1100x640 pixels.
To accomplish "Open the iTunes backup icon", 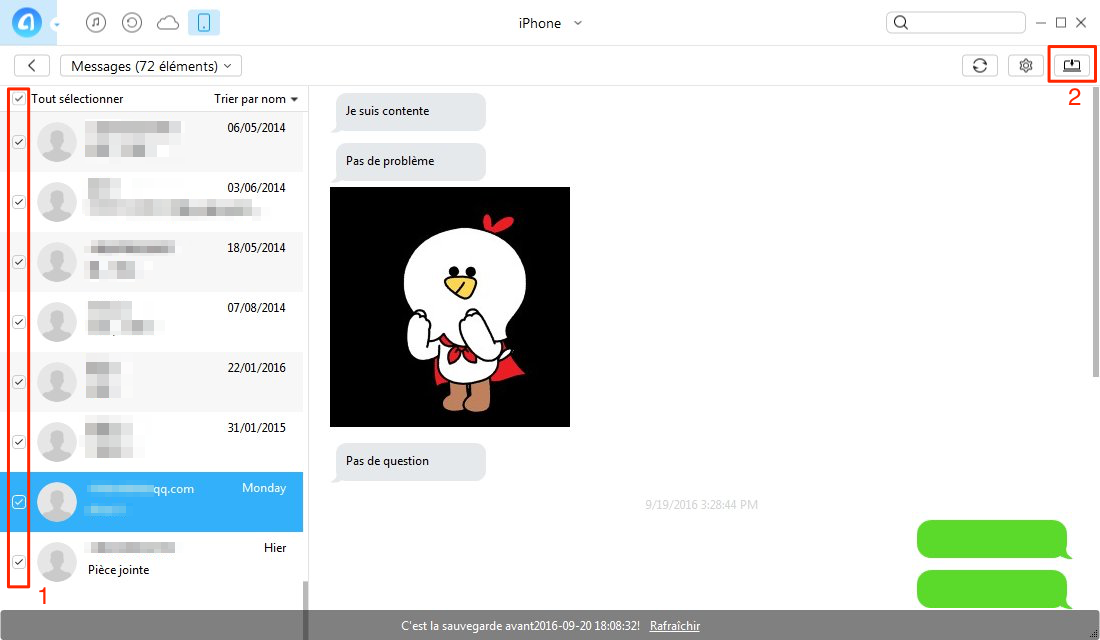I will pos(132,22).
